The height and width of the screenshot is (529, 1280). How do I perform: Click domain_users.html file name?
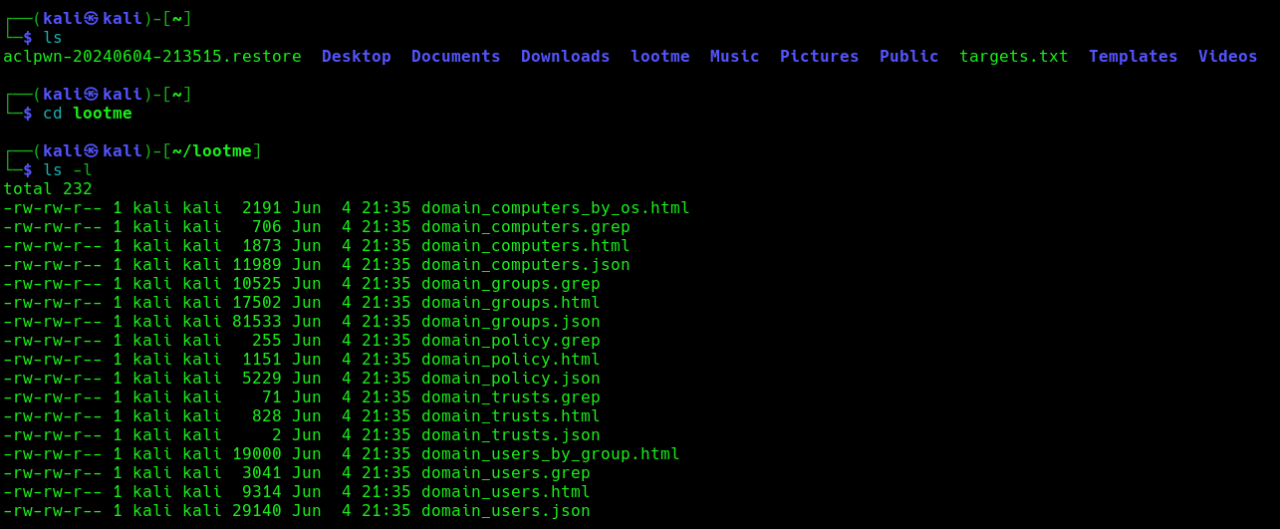click(505, 492)
